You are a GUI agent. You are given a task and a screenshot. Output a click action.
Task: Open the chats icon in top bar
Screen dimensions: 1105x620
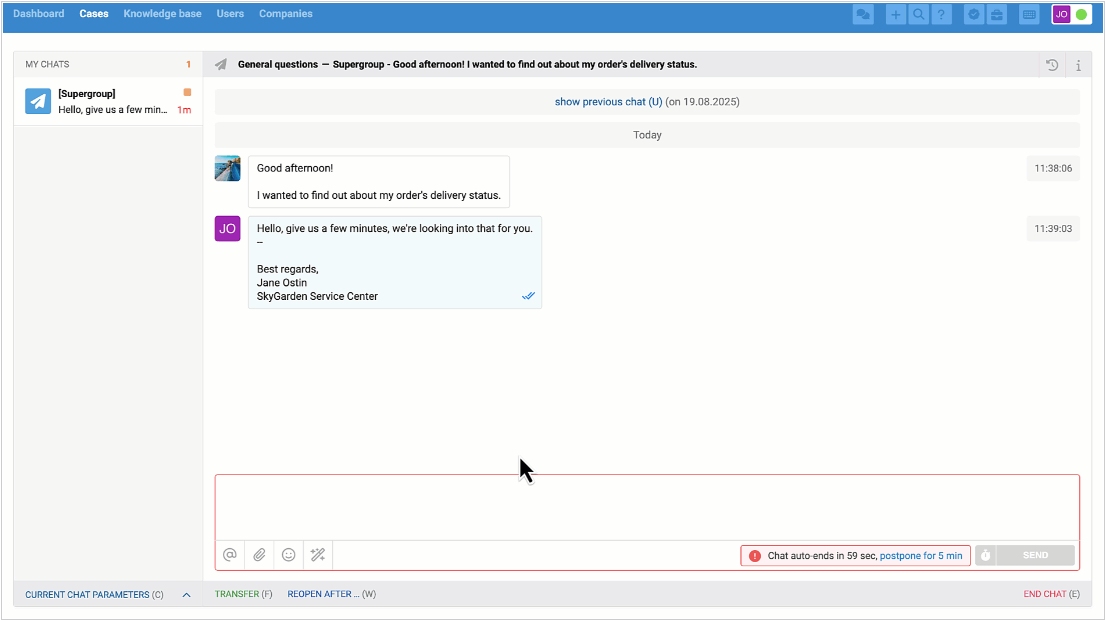pos(863,15)
